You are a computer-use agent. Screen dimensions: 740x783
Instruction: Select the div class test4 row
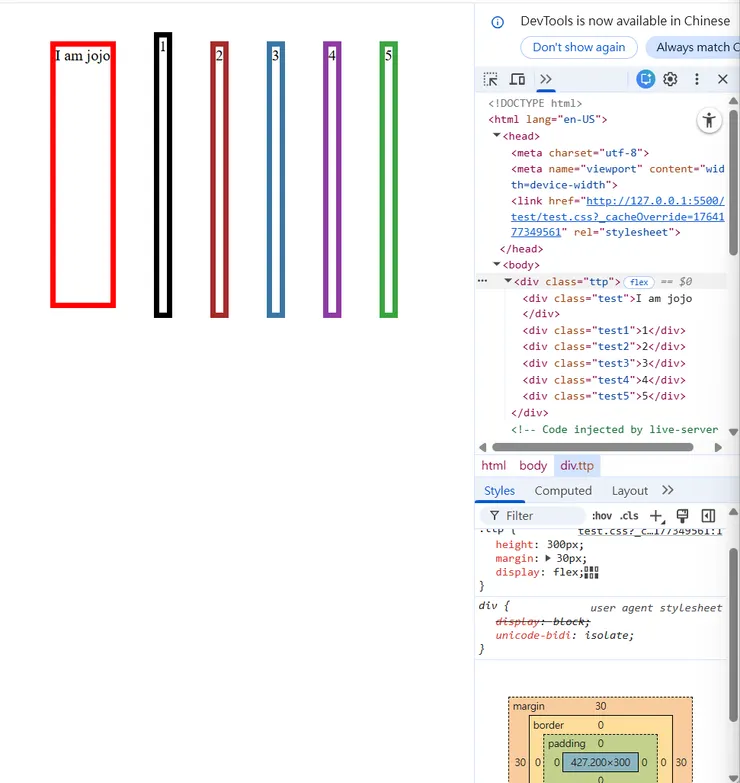point(604,380)
